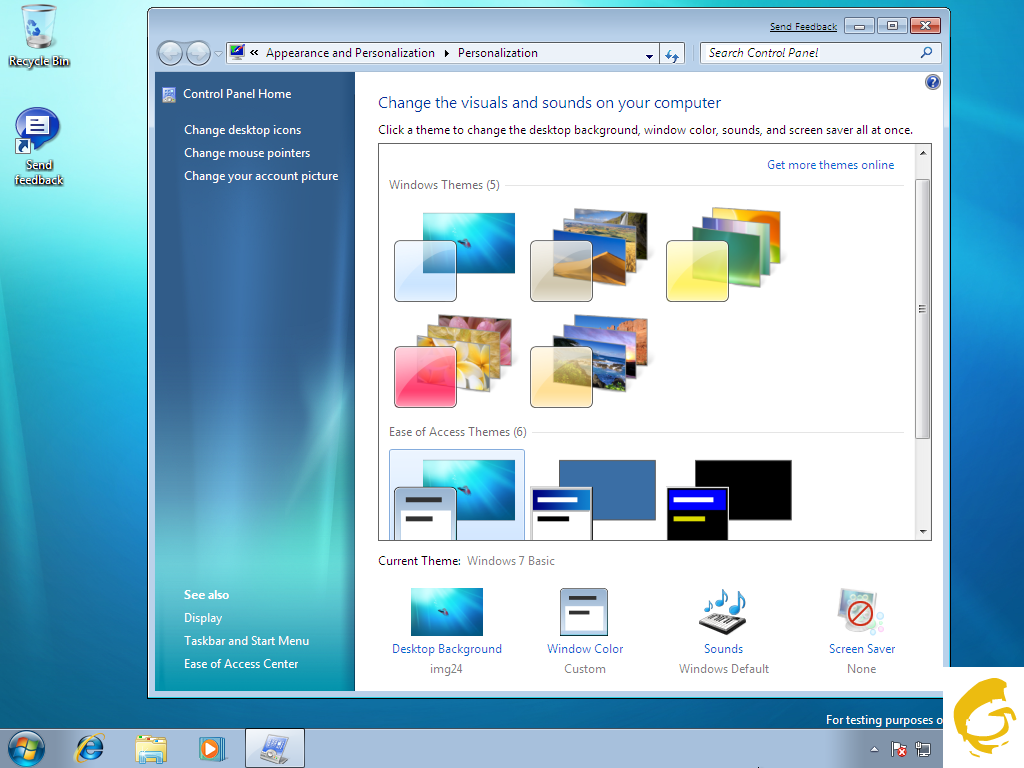Open the Desktop Background settings icon
This screenshot has height=768, width=1024.
click(446, 612)
